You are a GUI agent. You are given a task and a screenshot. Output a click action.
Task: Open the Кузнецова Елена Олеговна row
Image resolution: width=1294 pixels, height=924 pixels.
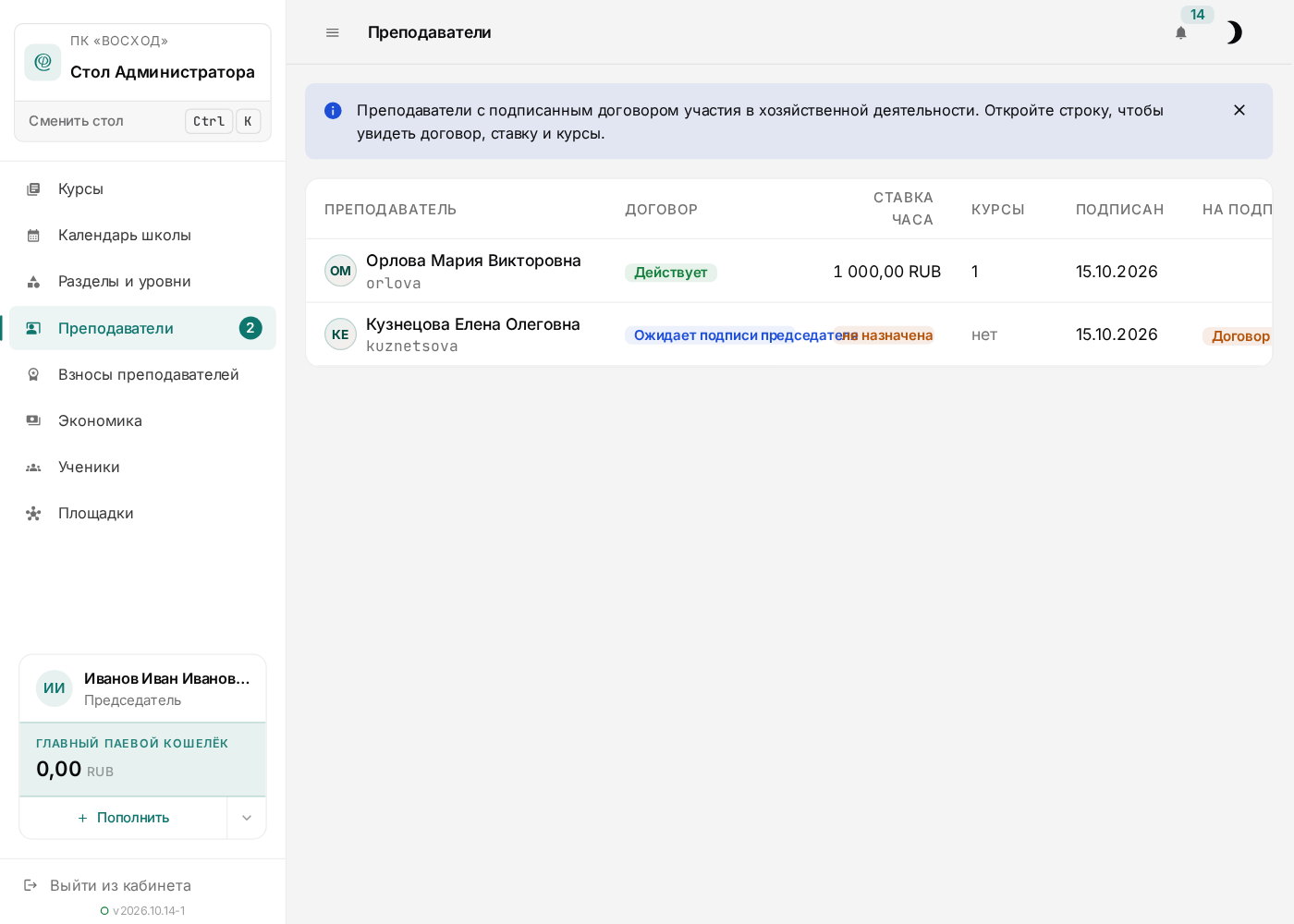pyautogui.click(x=788, y=334)
